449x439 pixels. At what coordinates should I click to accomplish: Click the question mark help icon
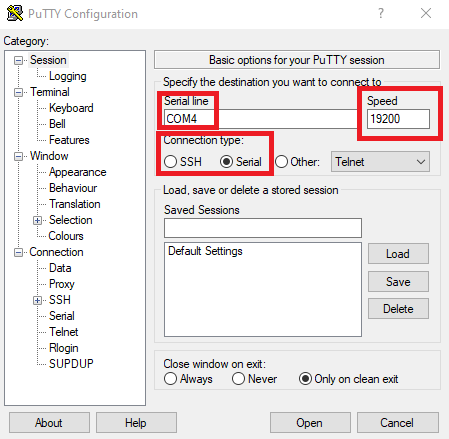(381, 13)
